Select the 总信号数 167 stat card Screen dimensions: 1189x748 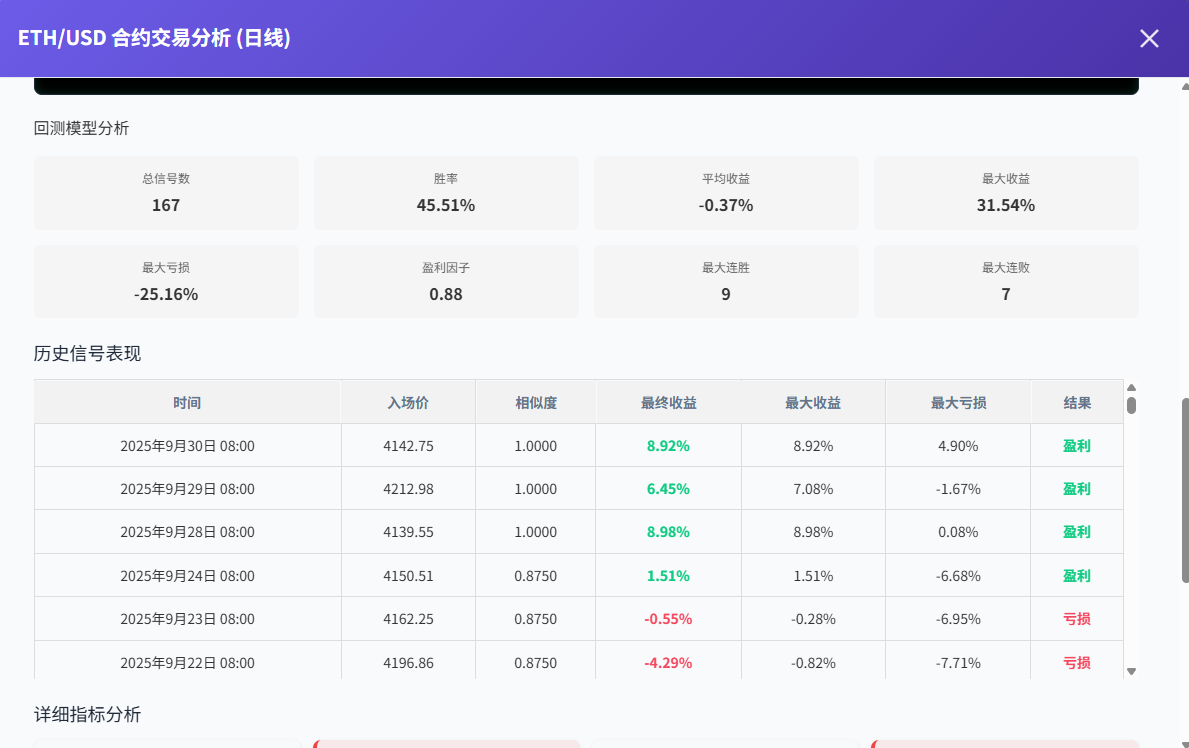coord(166,193)
